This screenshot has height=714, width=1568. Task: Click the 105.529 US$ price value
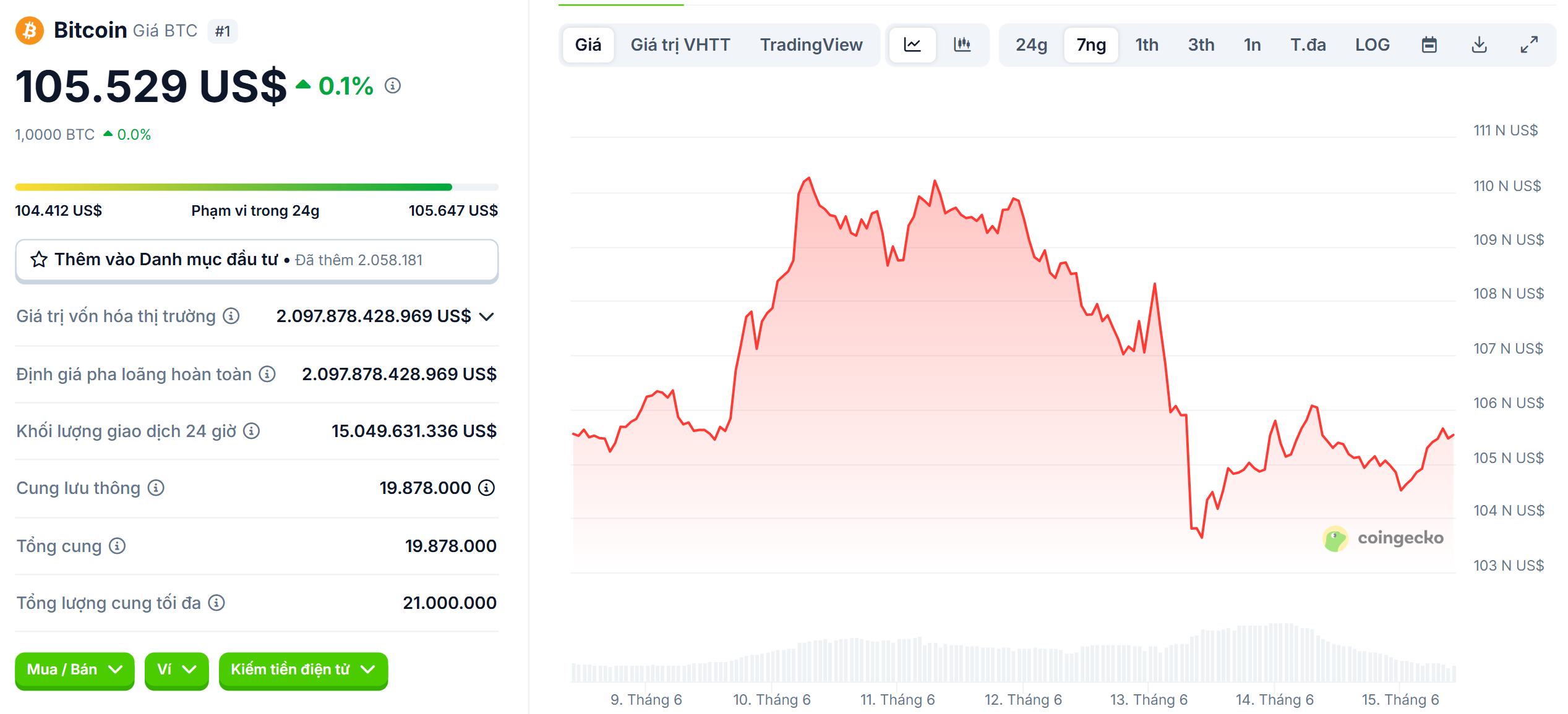pos(151,86)
